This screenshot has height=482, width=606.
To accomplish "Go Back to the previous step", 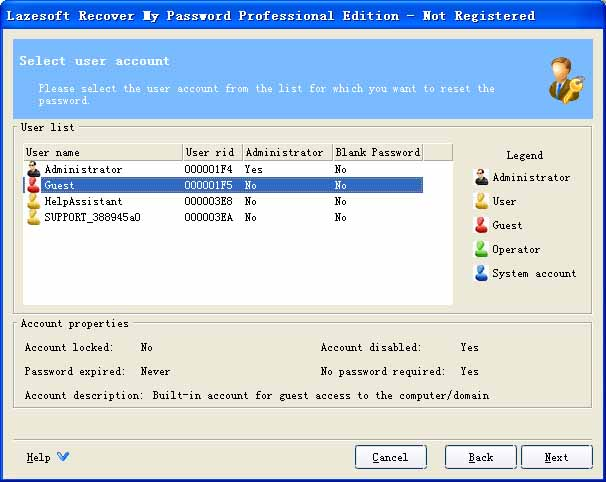I will (x=481, y=457).
